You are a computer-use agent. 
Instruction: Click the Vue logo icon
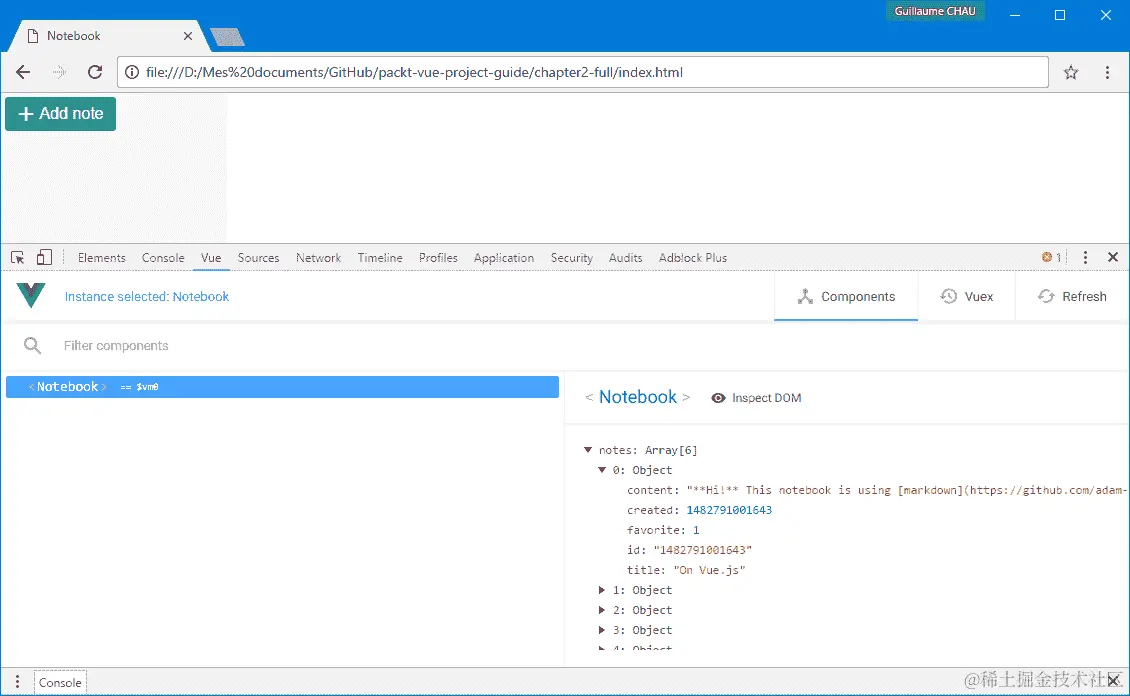[x=31, y=295]
